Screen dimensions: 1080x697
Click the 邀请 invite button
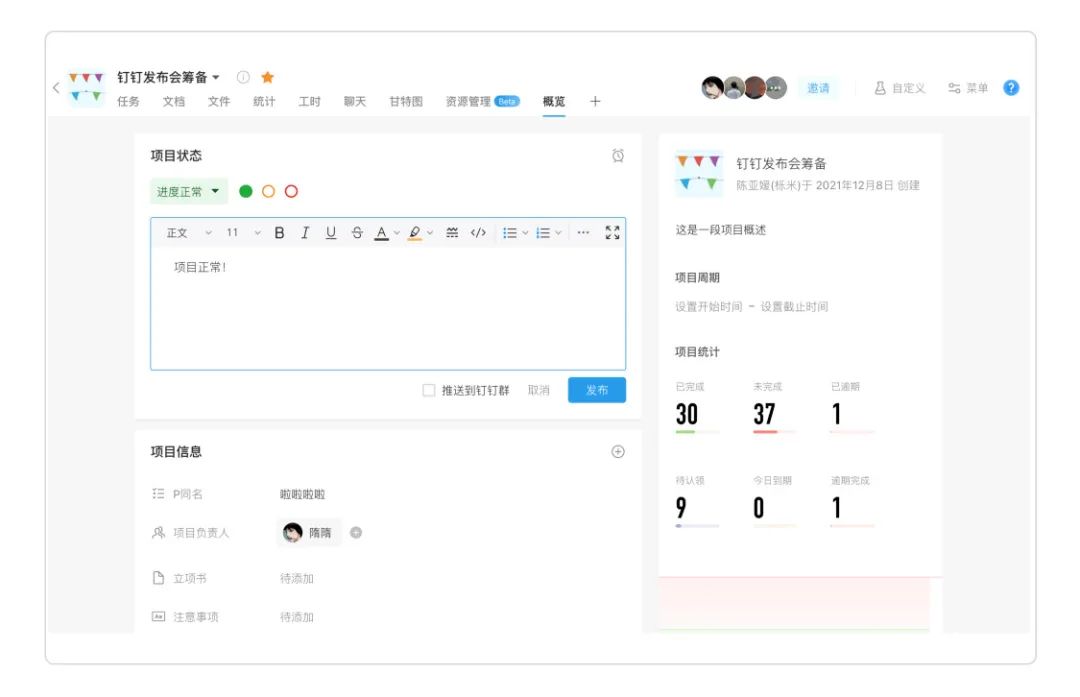818,88
